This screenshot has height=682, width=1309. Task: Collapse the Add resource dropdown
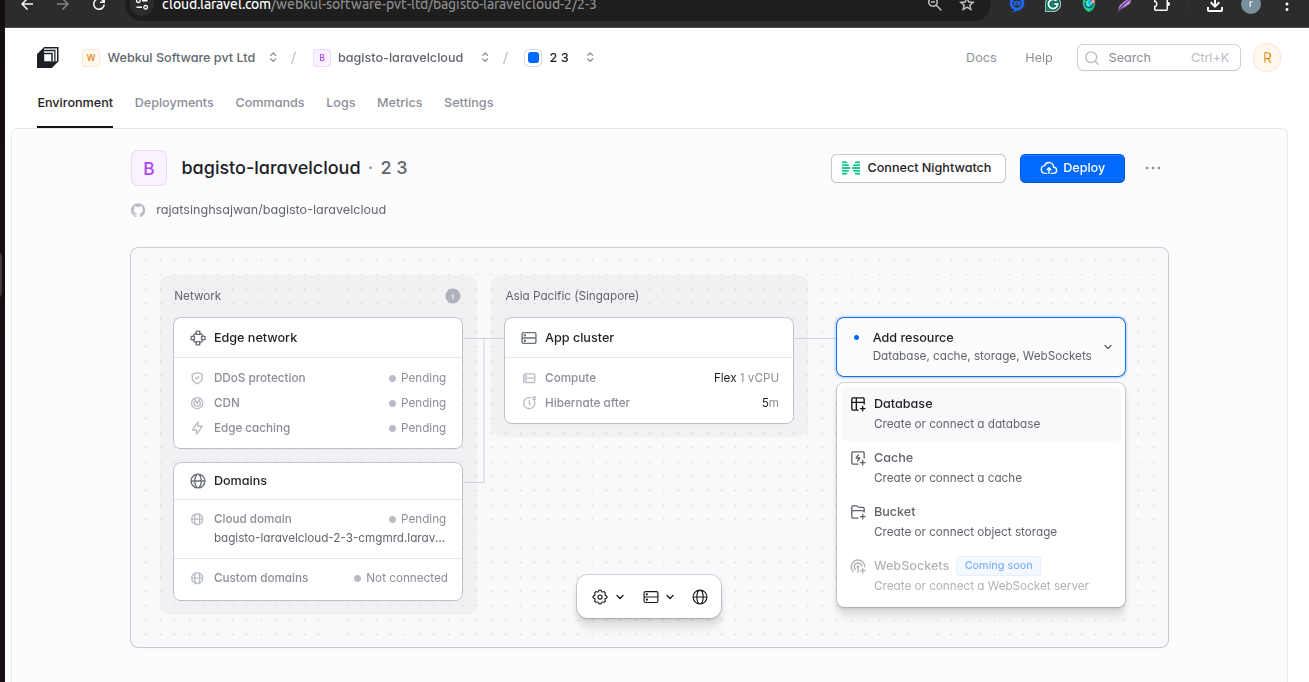click(x=981, y=347)
